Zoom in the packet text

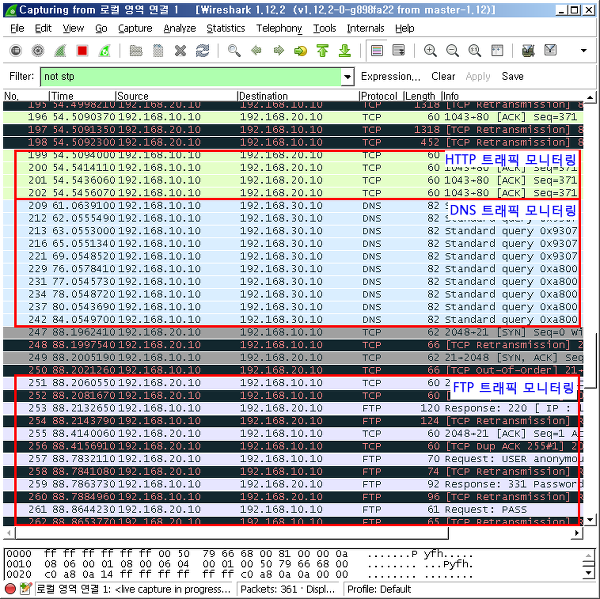pyautogui.click(x=430, y=51)
